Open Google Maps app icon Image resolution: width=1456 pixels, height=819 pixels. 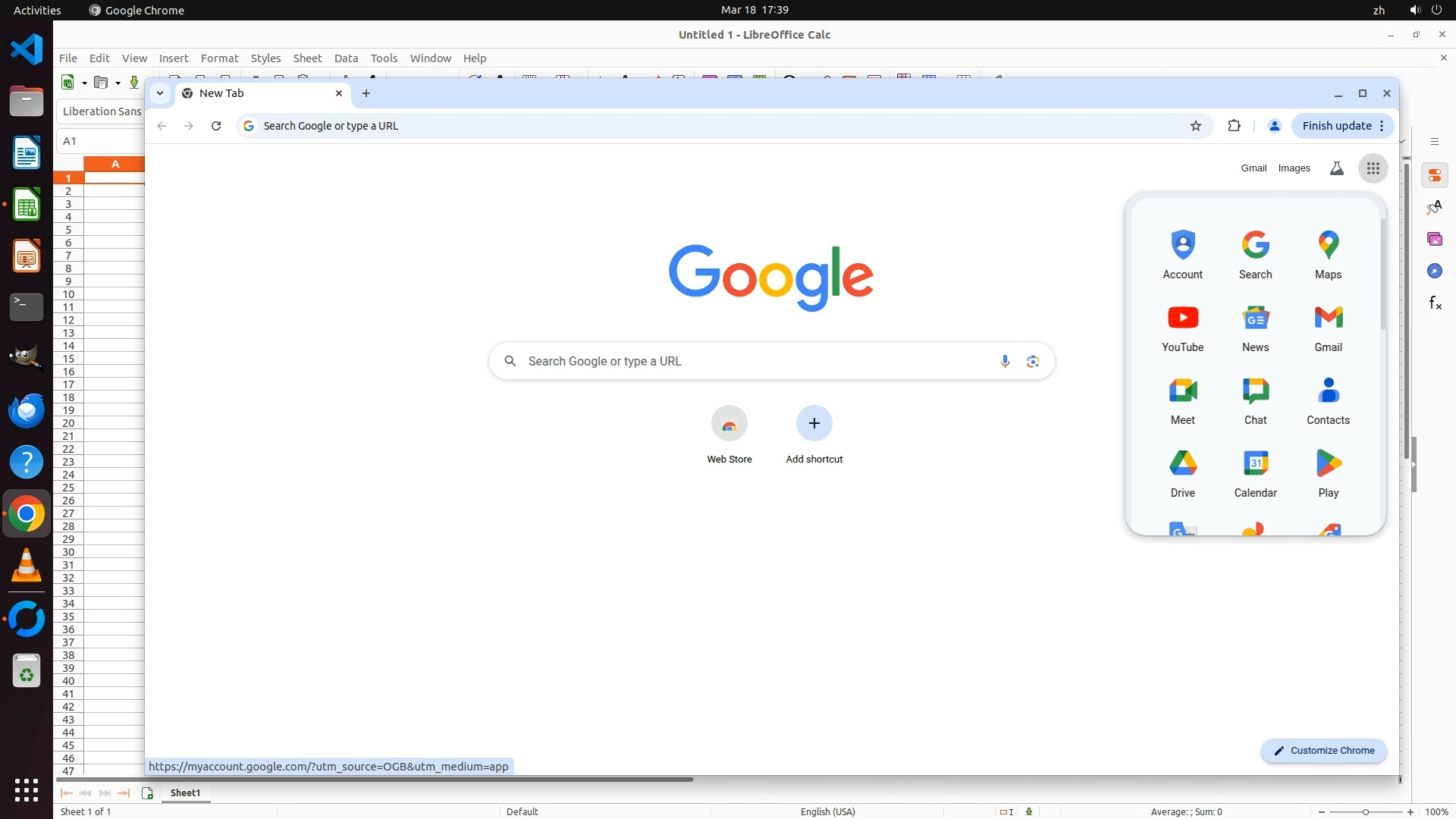(x=1328, y=255)
